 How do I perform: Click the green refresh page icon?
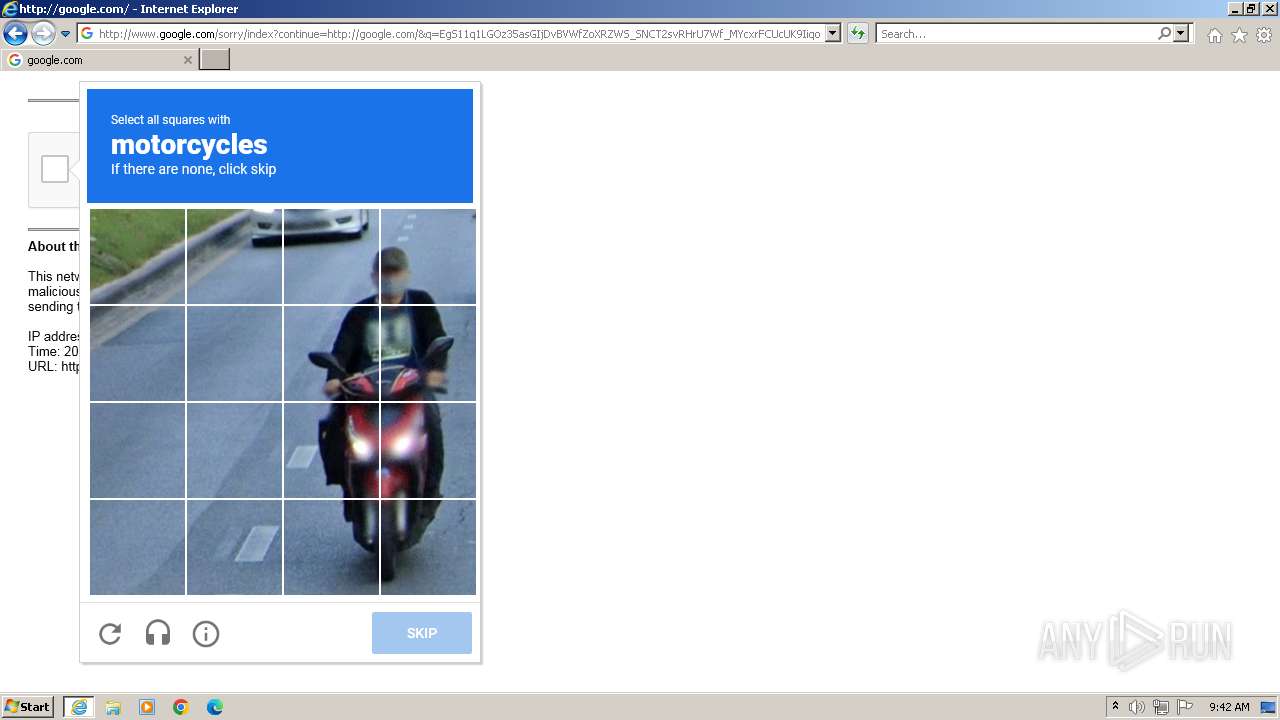click(858, 34)
